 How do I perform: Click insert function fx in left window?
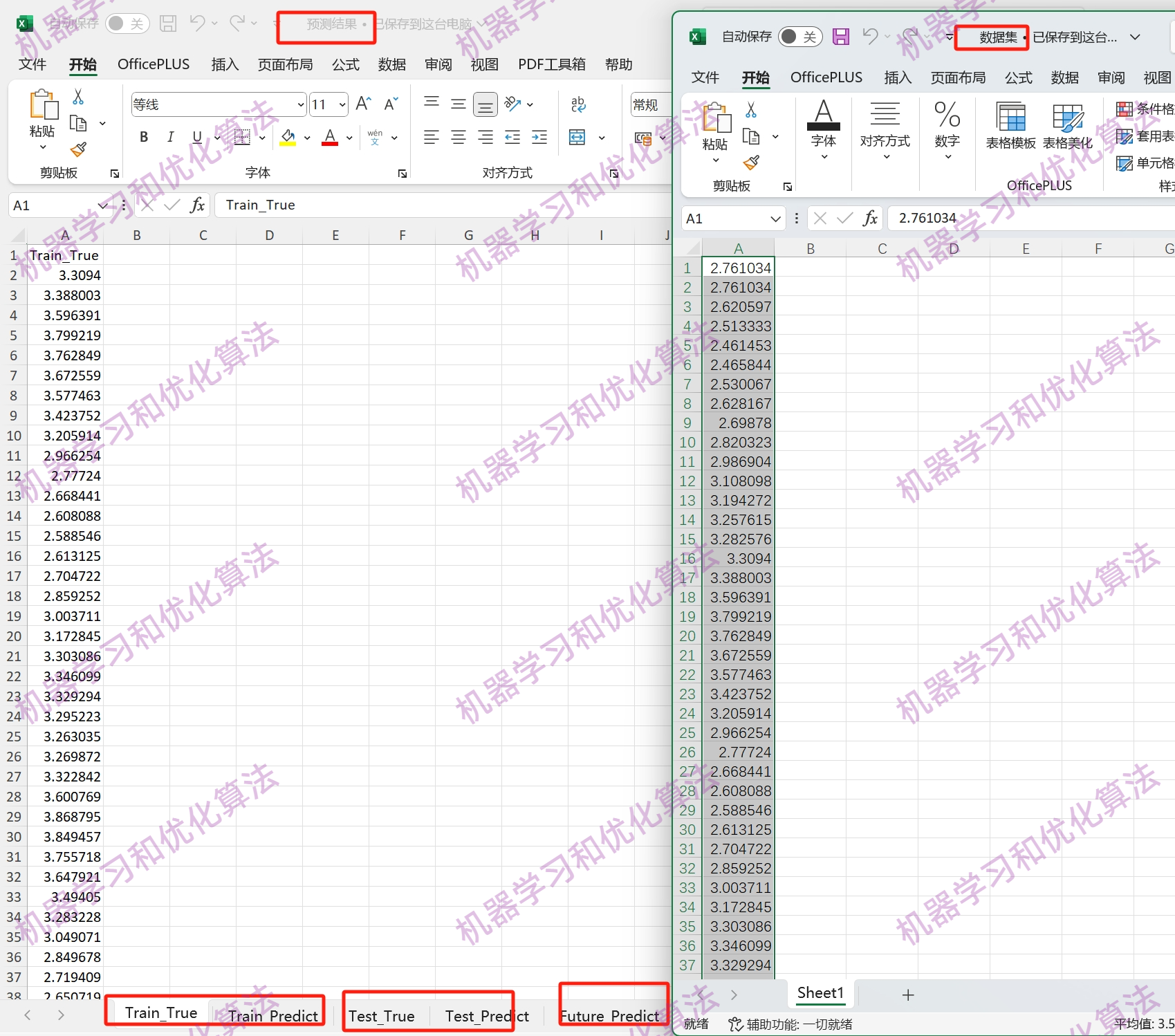[197, 205]
